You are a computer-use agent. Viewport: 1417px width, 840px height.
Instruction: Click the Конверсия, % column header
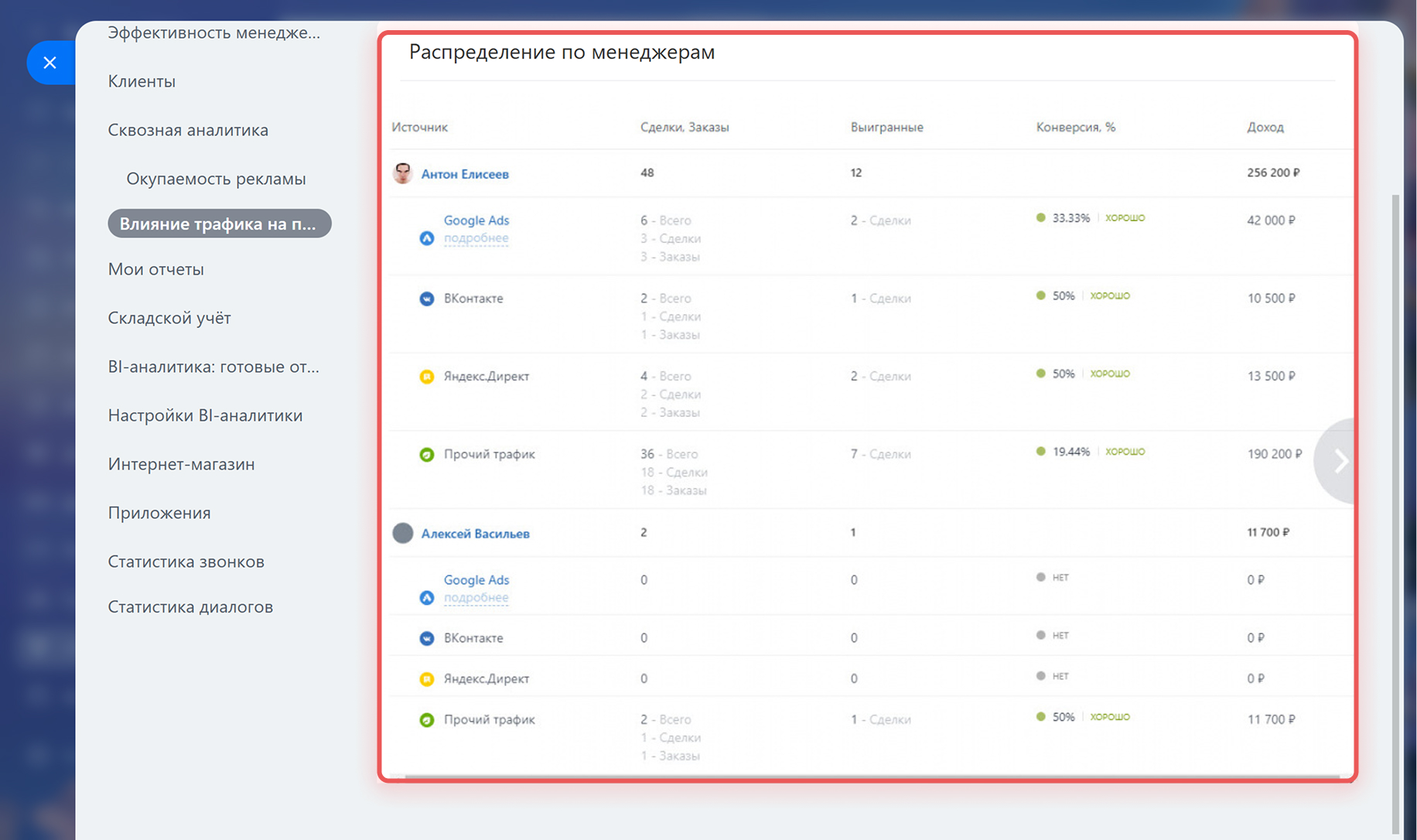click(x=1076, y=127)
